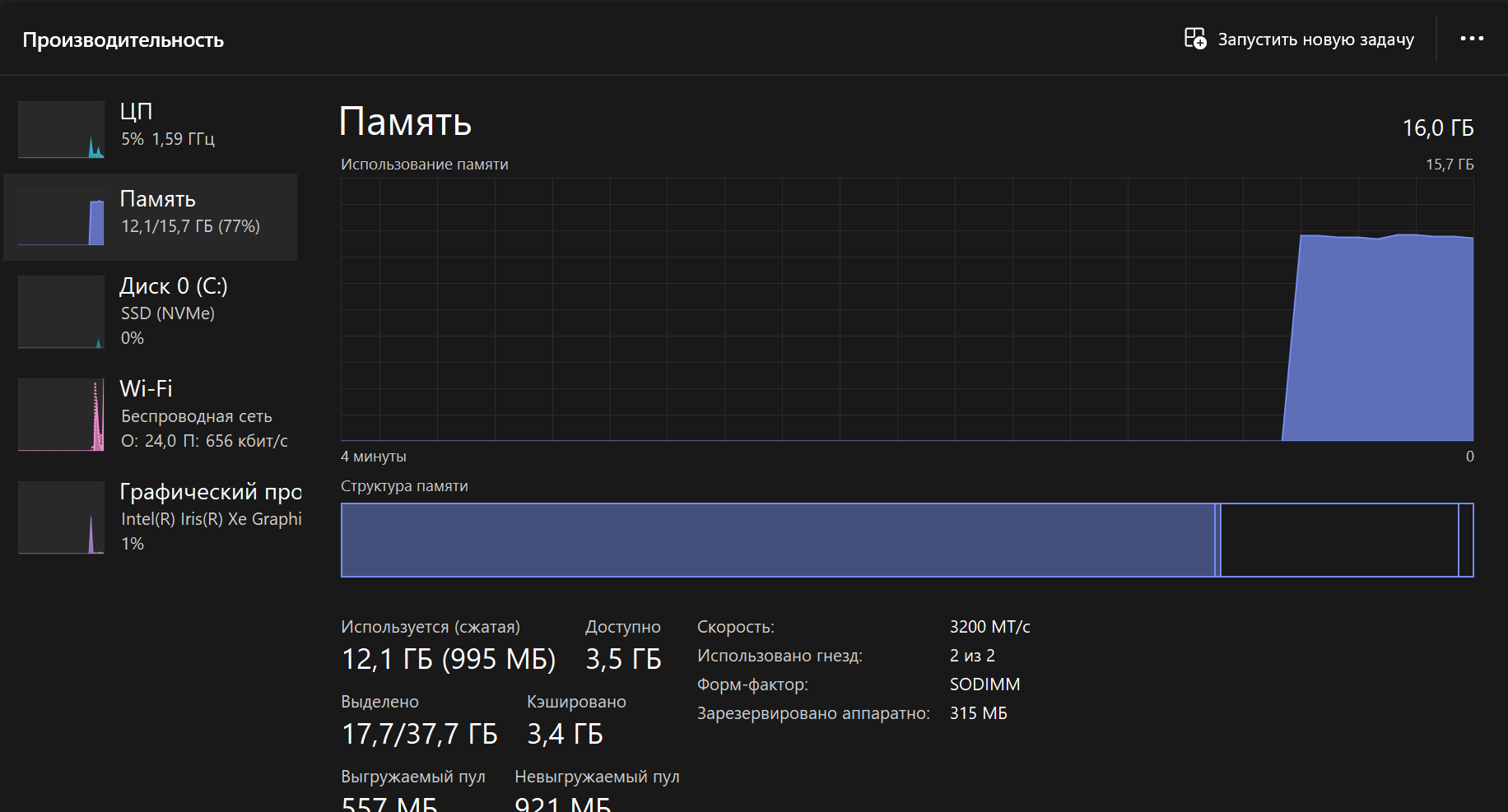1508x812 pixels.
Task: Click the '3200 МТ/с' speed value
Action: pyautogui.click(x=989, y=627)
